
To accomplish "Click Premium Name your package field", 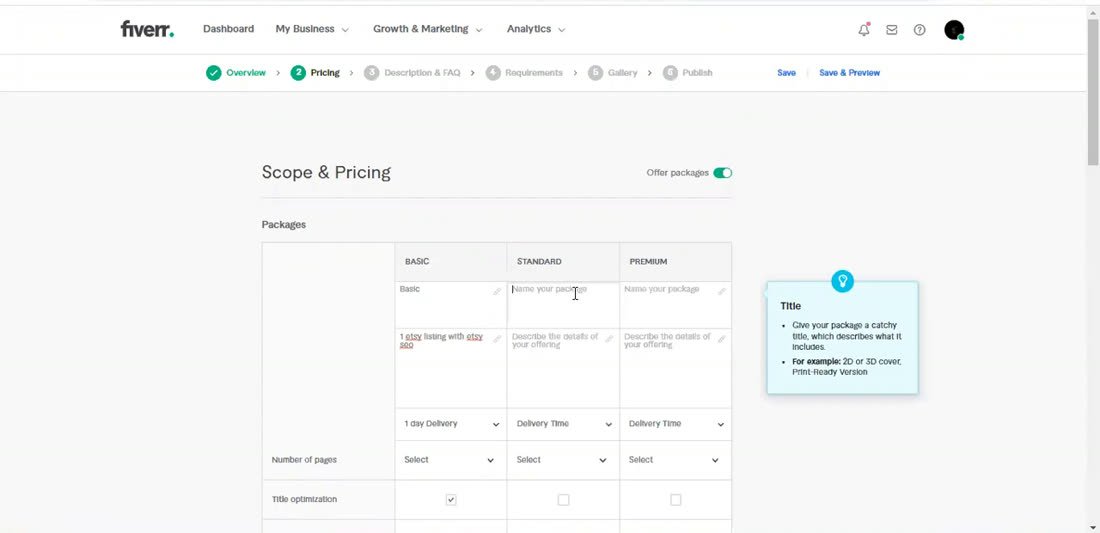I will click(x=676, y=305).
